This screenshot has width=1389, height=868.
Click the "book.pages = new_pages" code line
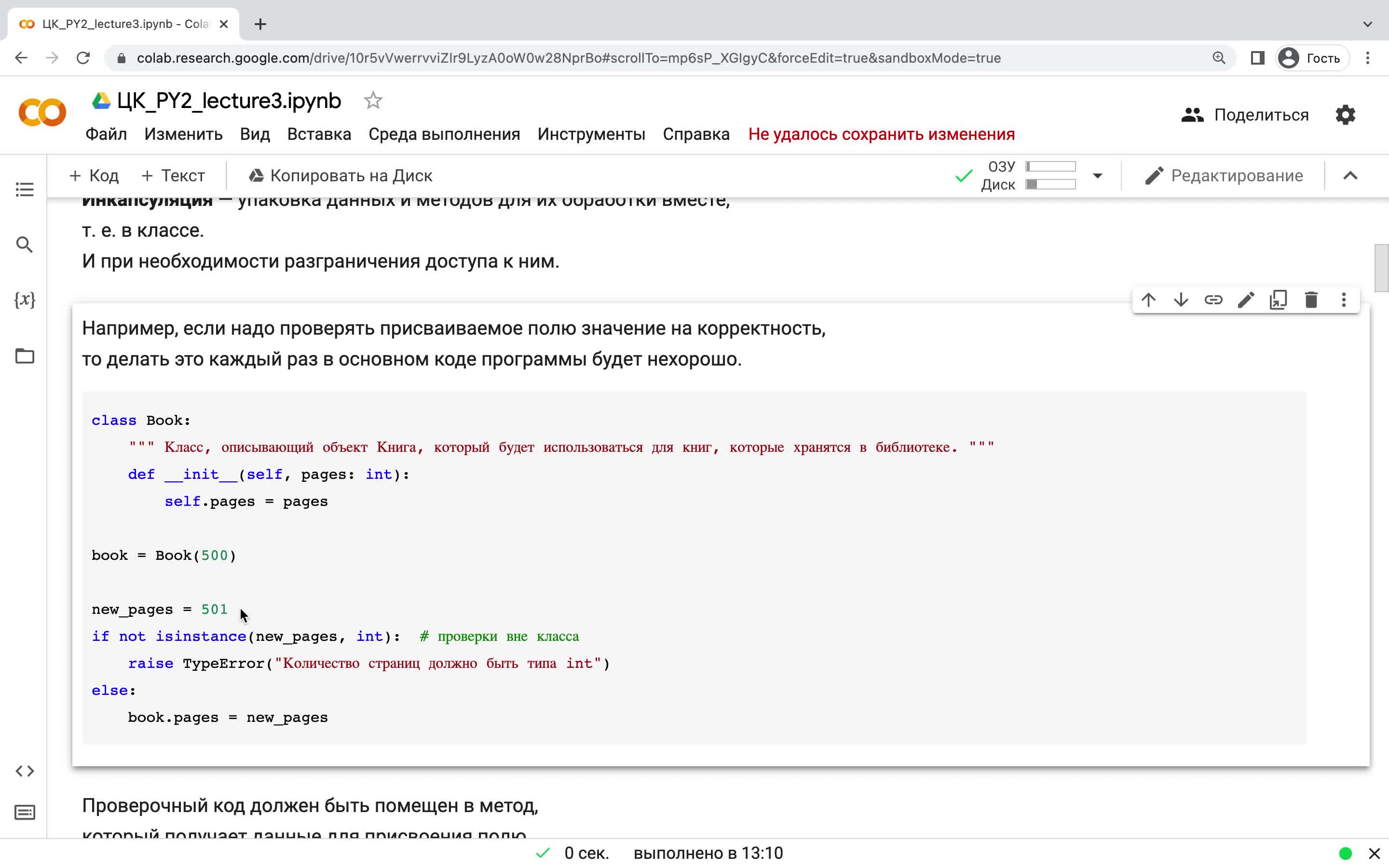coord(228,717)
